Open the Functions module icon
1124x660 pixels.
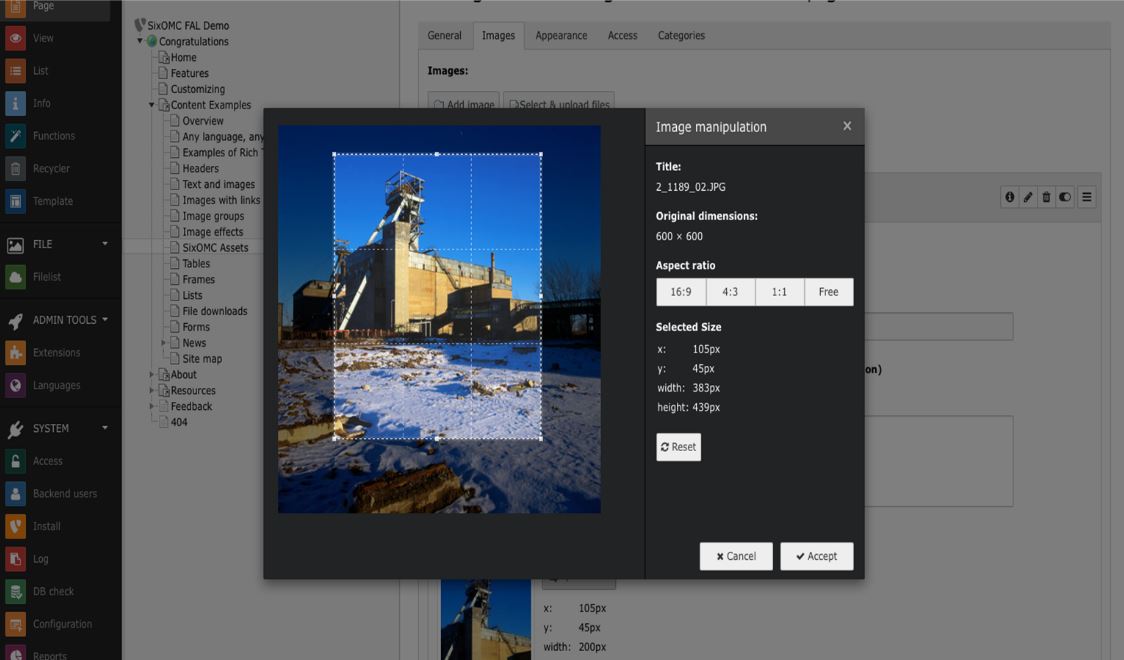(15, 136)
